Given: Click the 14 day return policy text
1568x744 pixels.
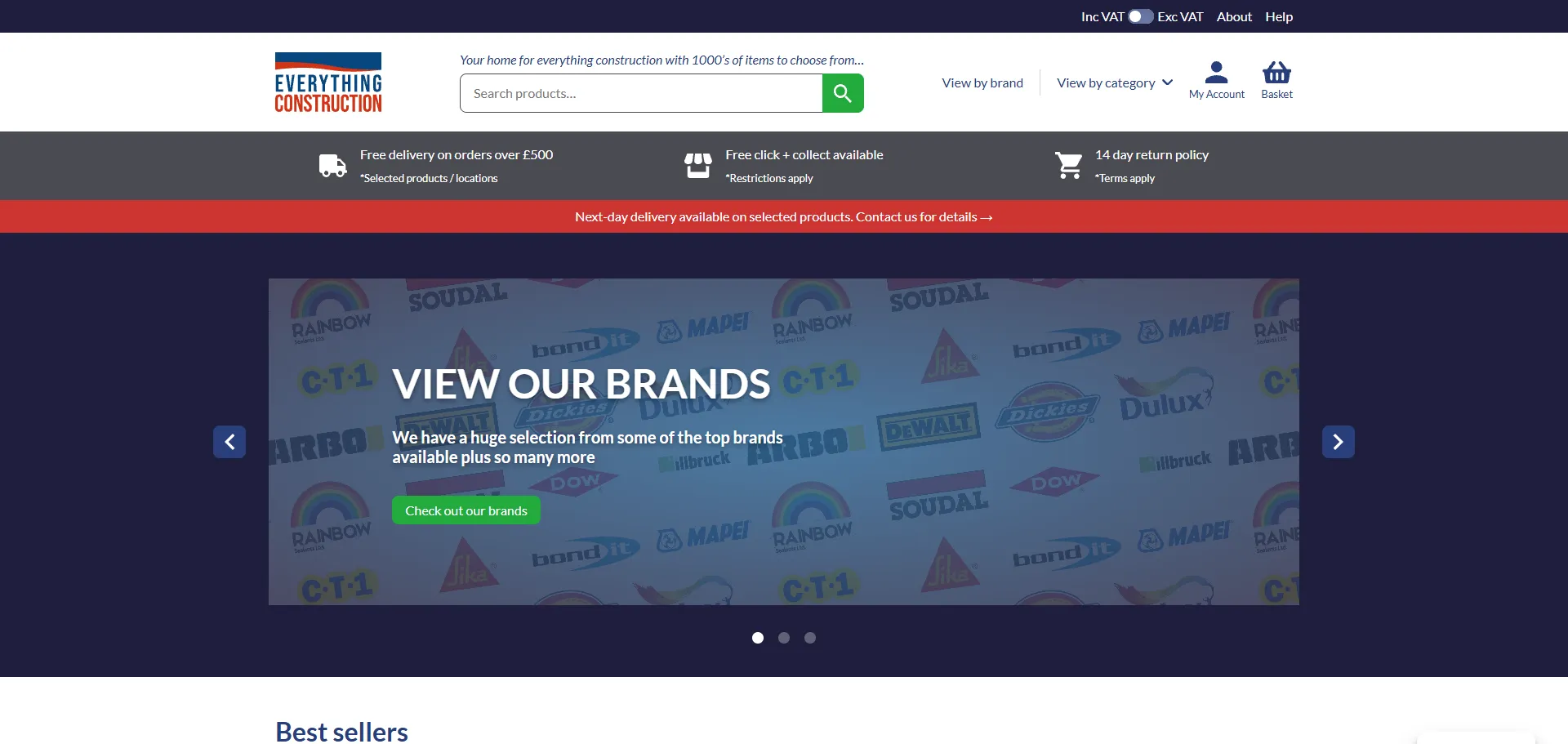Looking at the screenshot, I should pyautogui.click(x=1151, y=154).
